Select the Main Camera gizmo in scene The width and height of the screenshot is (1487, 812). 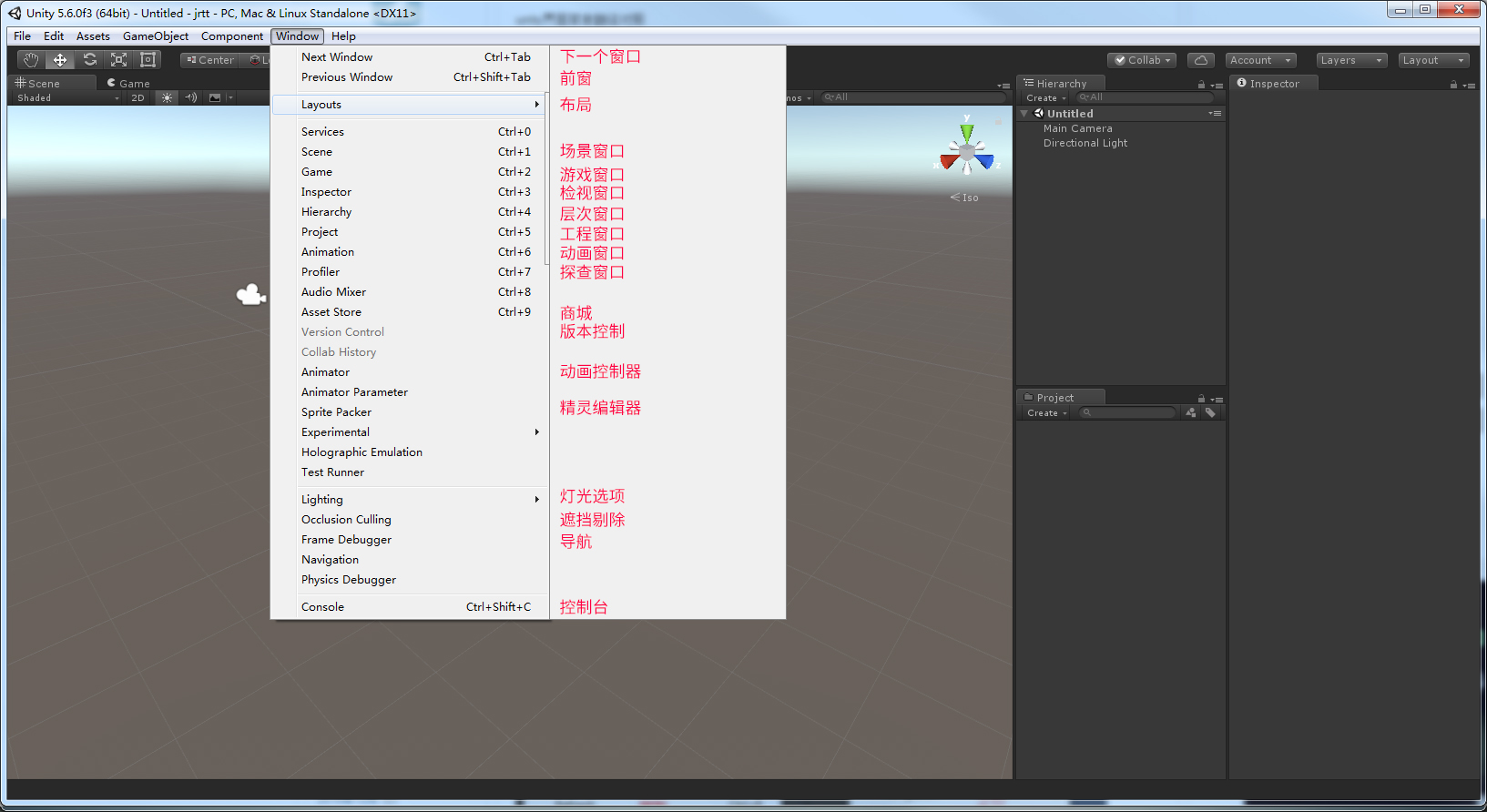tap(251, 294)
